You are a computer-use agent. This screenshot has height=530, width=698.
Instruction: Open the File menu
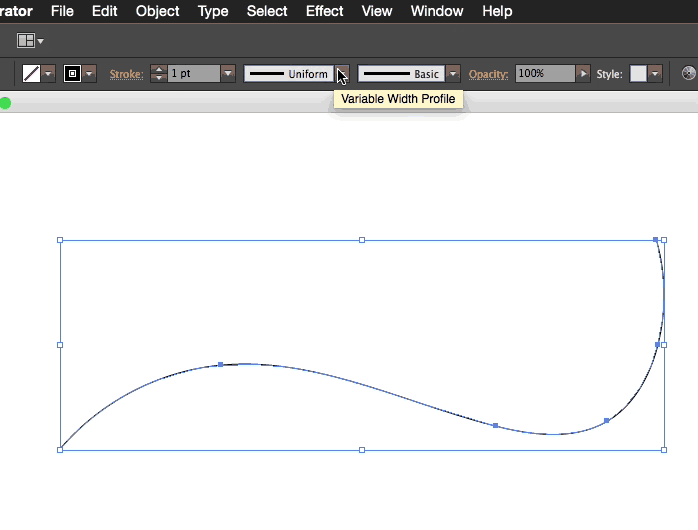(x=62, y=11)
